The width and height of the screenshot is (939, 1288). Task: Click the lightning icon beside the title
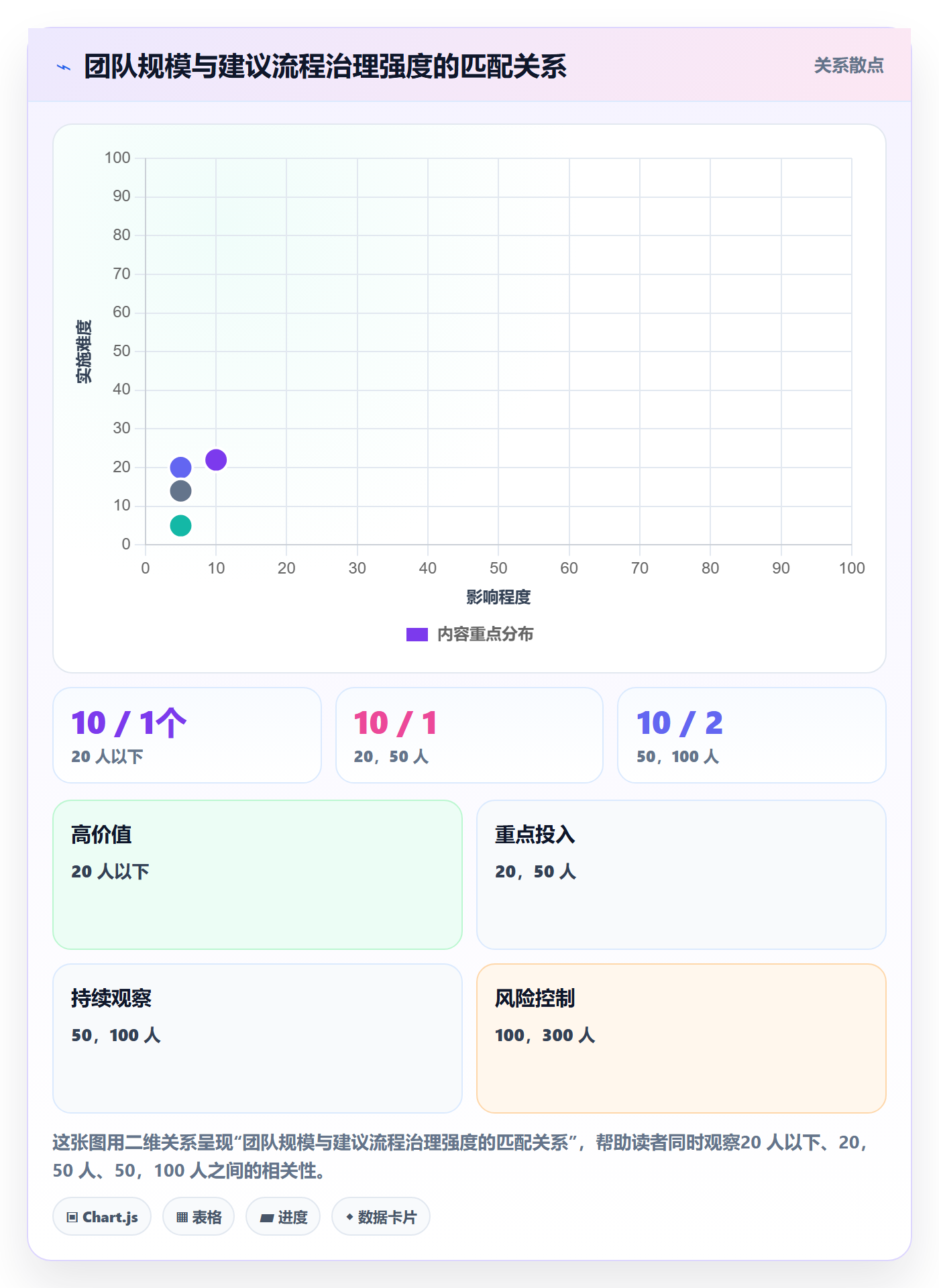64,67
